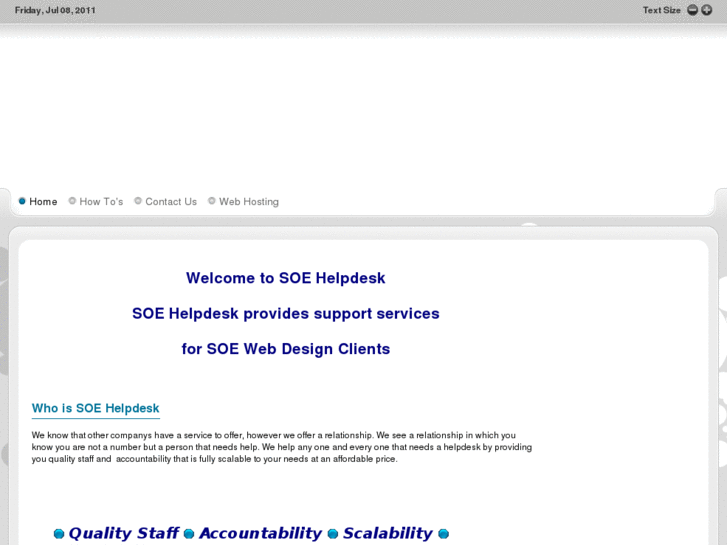Click the gray bullet beside Contact Us

pos(138,201)
